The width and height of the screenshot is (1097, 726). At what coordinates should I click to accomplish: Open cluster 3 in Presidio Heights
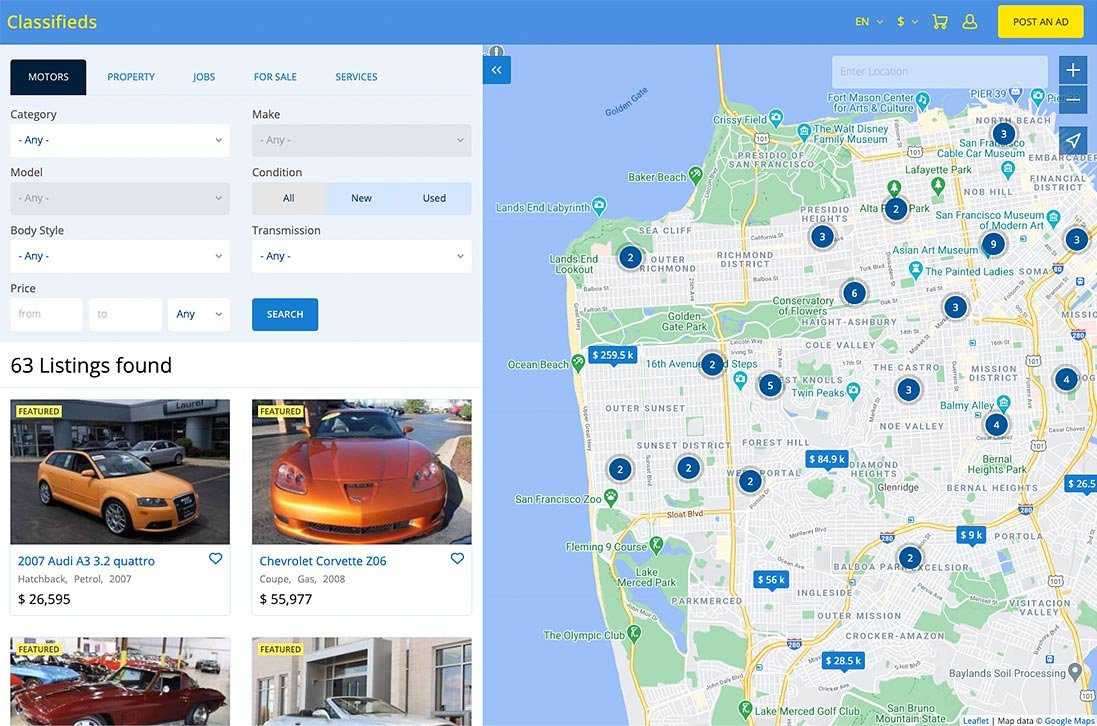(822, 236)
